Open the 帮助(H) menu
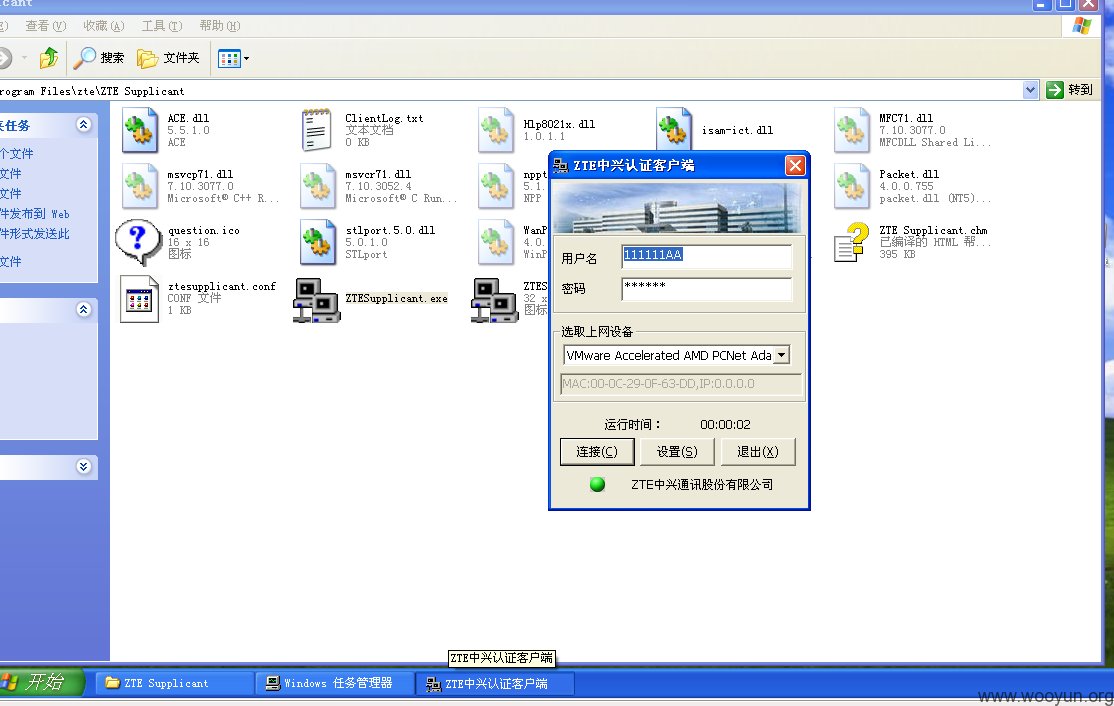Image resolution: width=1114 pixels, height=706 pixels. (x=220, y=26)
